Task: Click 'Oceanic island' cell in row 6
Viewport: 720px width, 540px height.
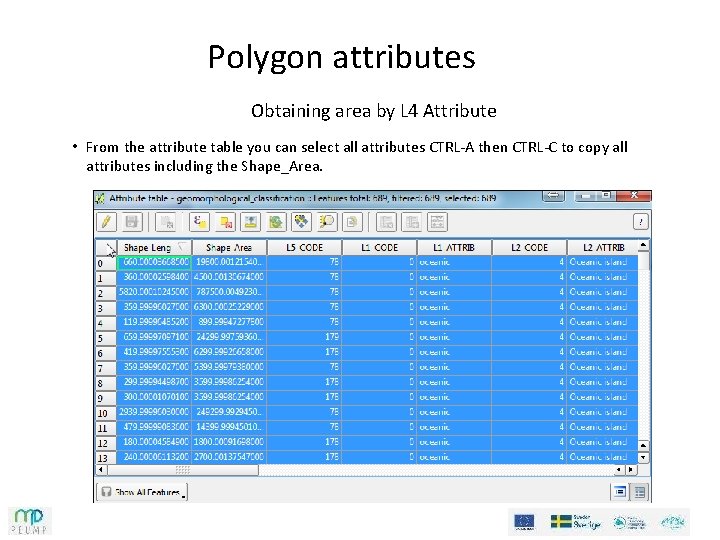Action: [602, 352]
